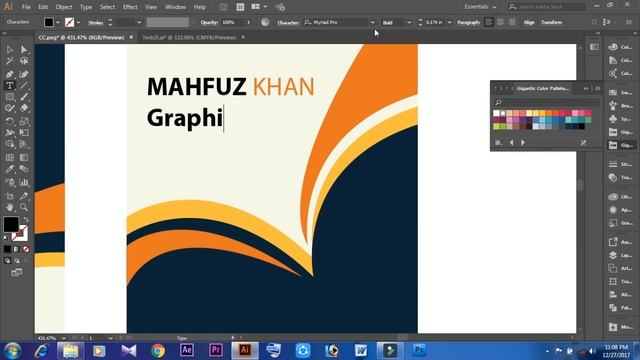The height and width of the screenshot is (360, 640).
Task: Click the palette search field
Action: 546,102
